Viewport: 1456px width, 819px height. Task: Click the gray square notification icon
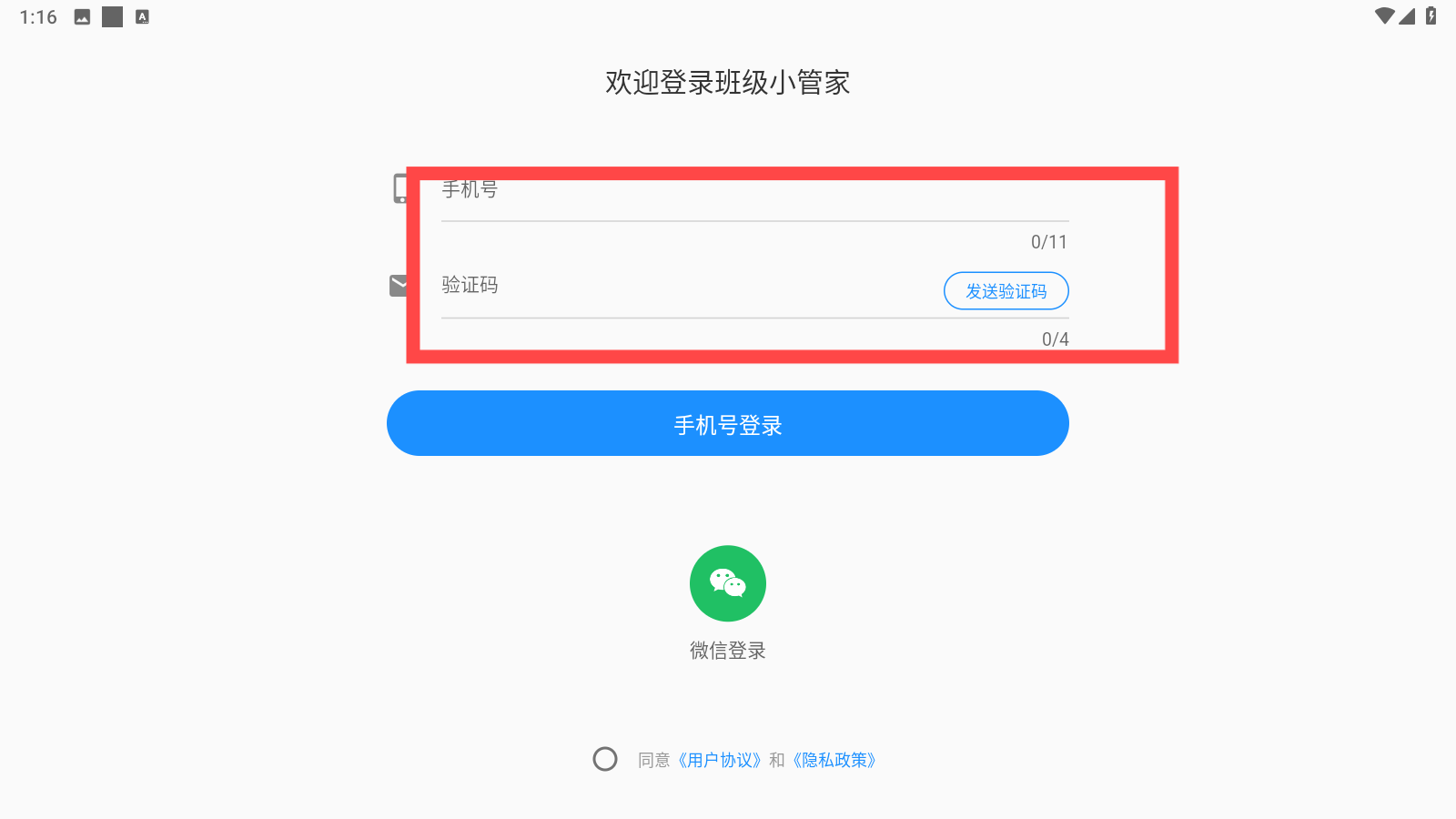(x=112, y=16)
